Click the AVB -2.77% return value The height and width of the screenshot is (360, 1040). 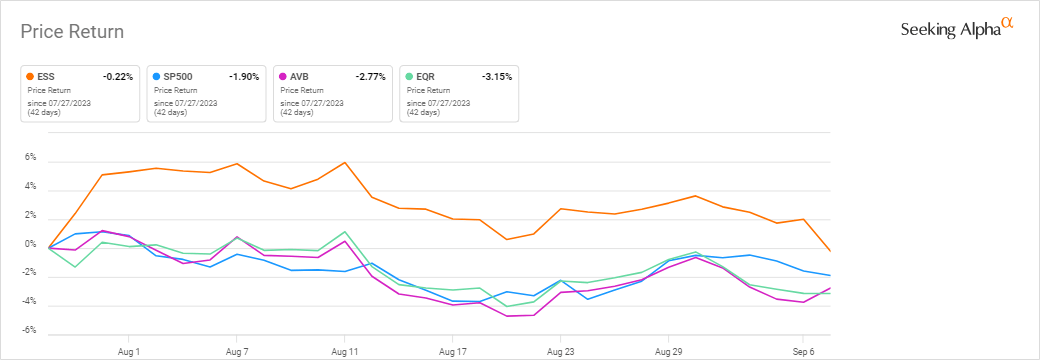coord(370,77)
